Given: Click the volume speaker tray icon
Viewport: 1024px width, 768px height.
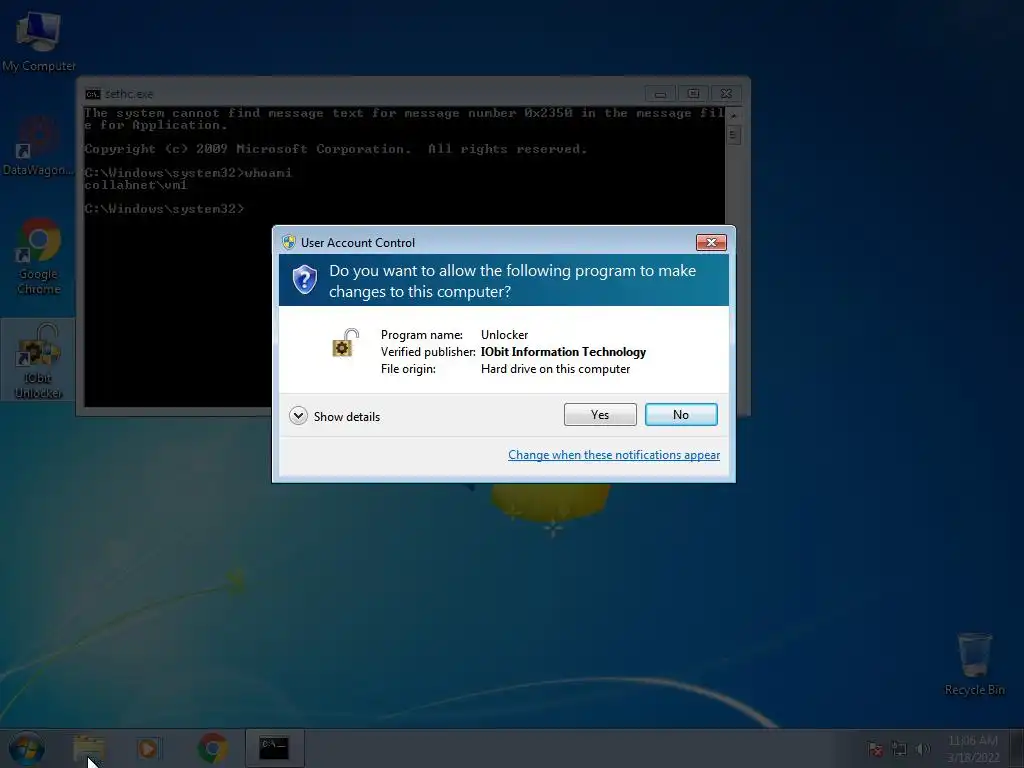Looking at the screenshot, I should pos(923,749).
